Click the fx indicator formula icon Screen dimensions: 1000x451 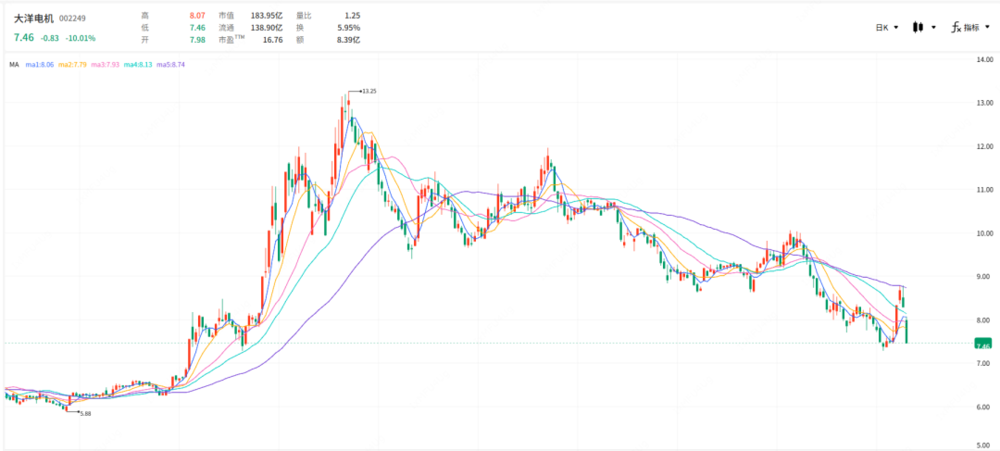(x=956, y=27)
